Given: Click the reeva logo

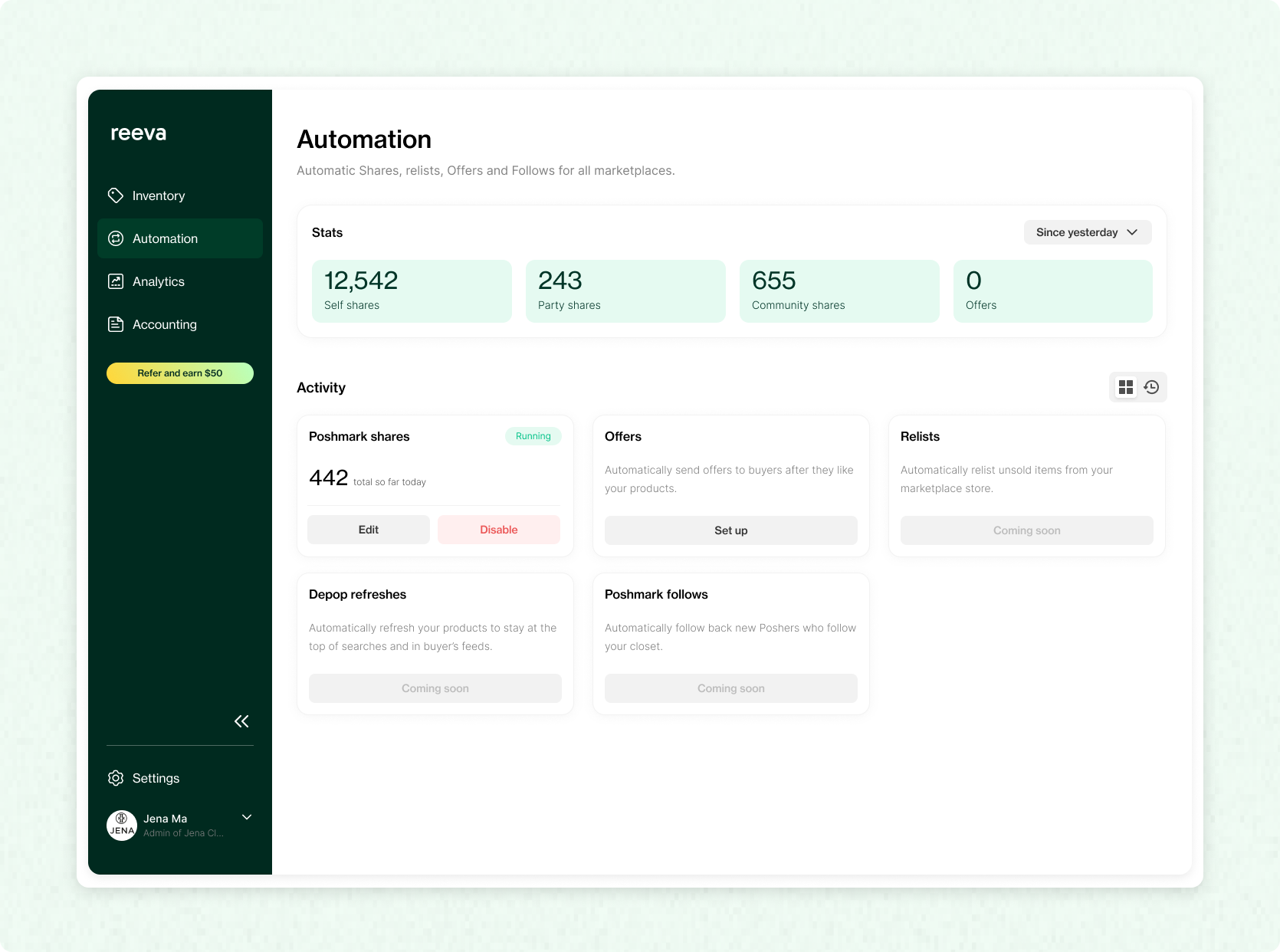Looking at the screenshot, I should pos(139,133).
